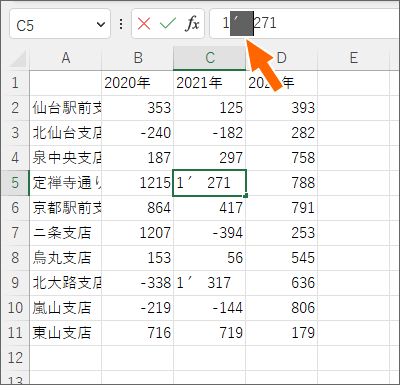The width and height of the screenshot is (400, 385).
Task: Click the cell with value -394
Action: [210, 233]
